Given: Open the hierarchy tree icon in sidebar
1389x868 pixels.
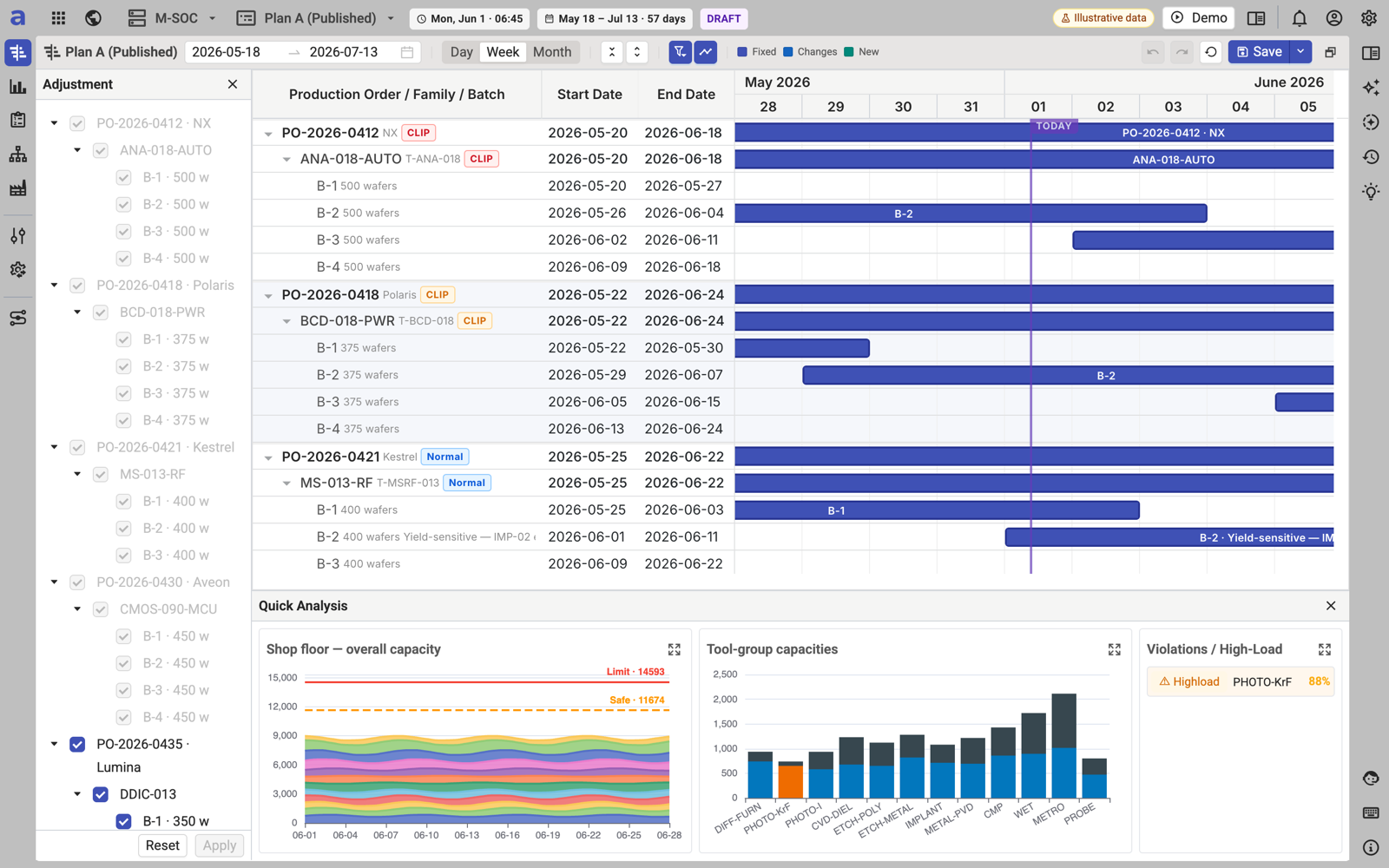Looking at the screenshot, I should [x=17, y=155].
